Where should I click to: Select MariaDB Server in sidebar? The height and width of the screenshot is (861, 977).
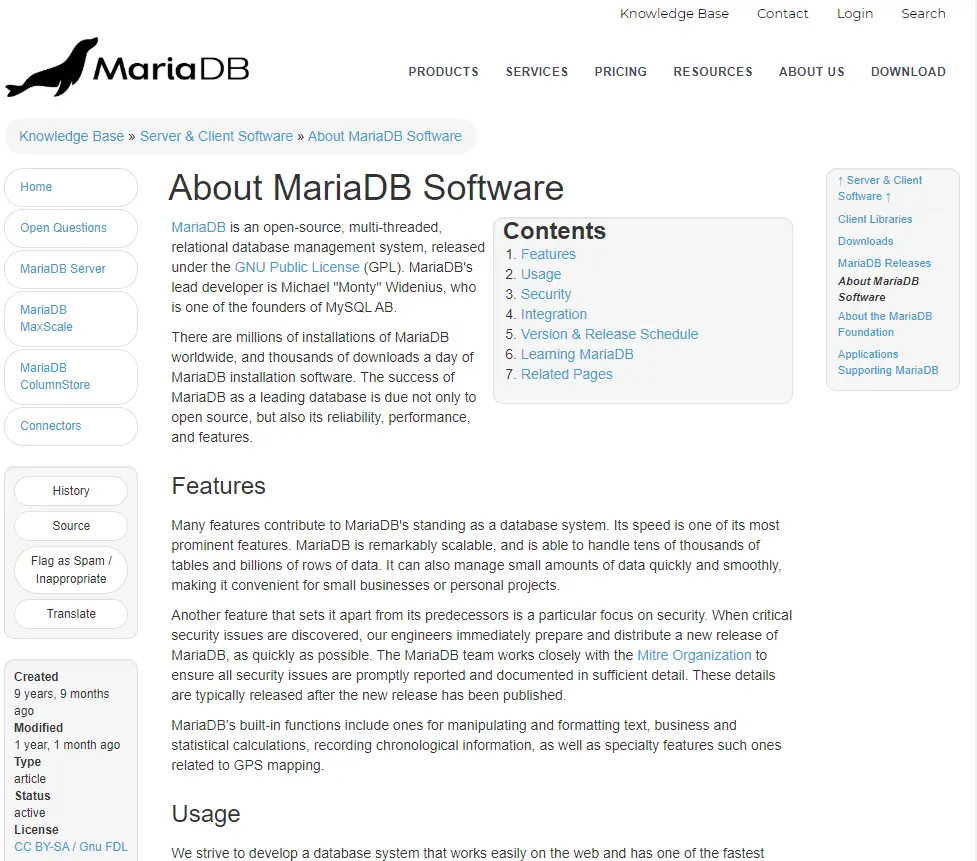71,269
